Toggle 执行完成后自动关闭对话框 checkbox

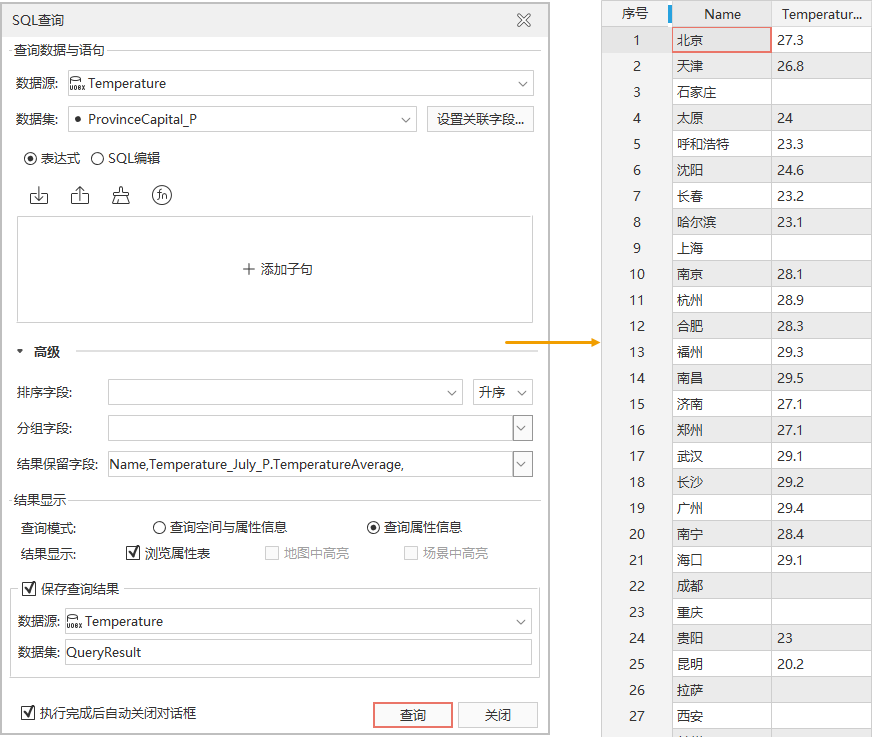(x=28, y=713)
